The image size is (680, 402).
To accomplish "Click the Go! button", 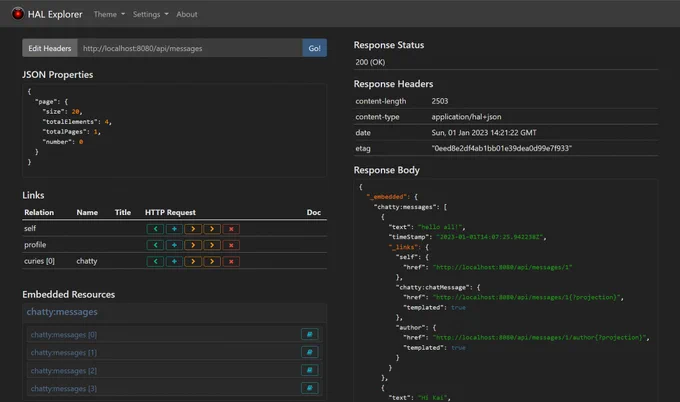I will tap(314, 48).
